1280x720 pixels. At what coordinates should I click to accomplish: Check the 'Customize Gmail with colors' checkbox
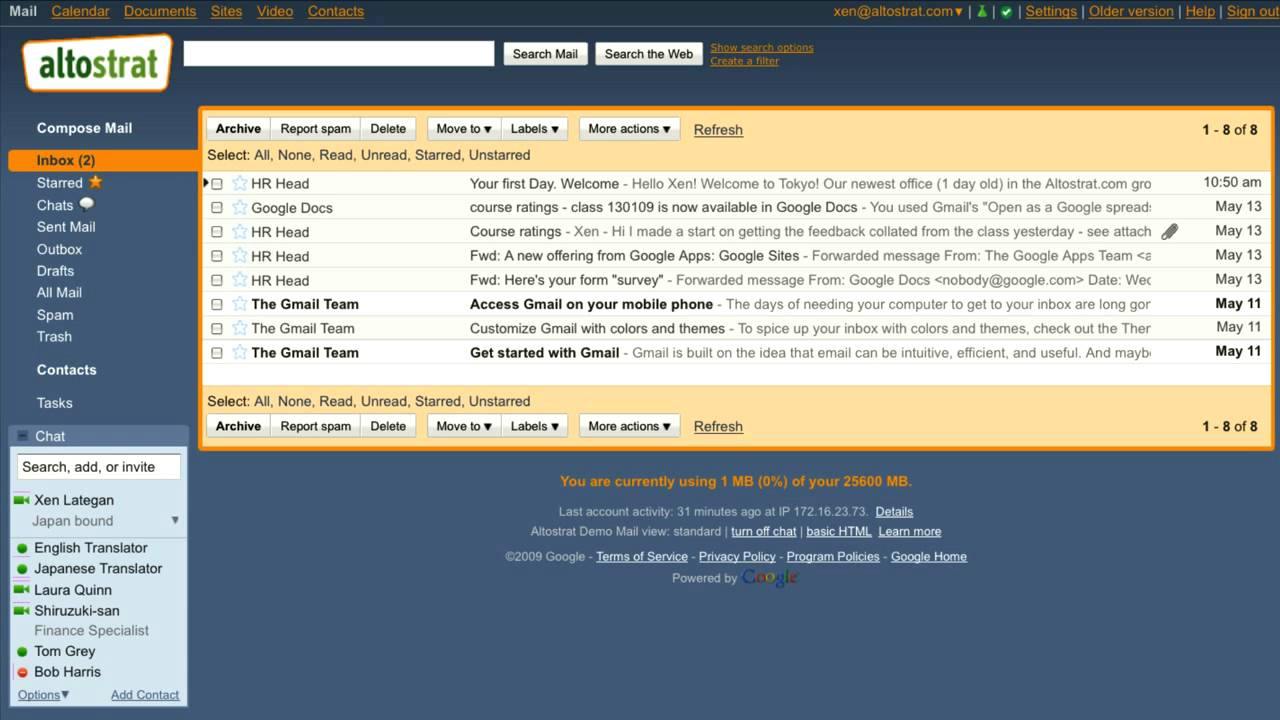217,329
